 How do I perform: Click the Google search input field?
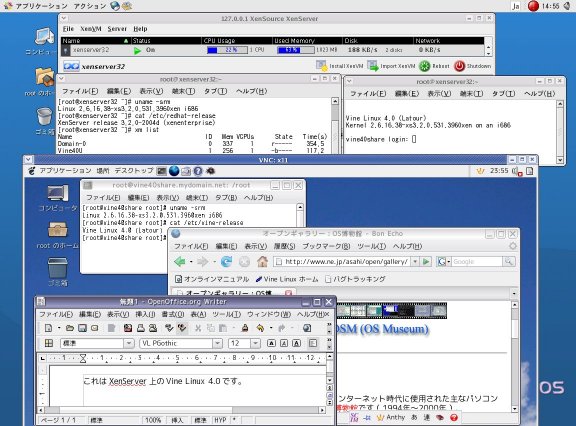point(477,261)
